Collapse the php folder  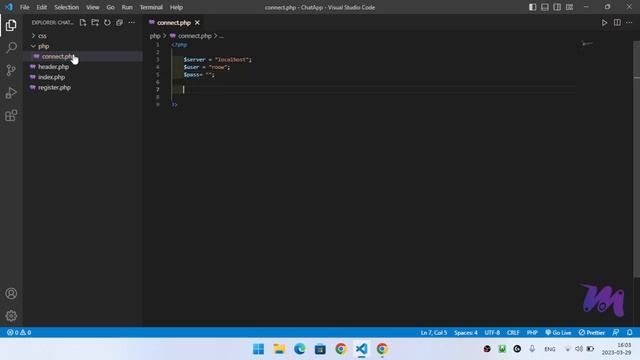tap(83, 46)
